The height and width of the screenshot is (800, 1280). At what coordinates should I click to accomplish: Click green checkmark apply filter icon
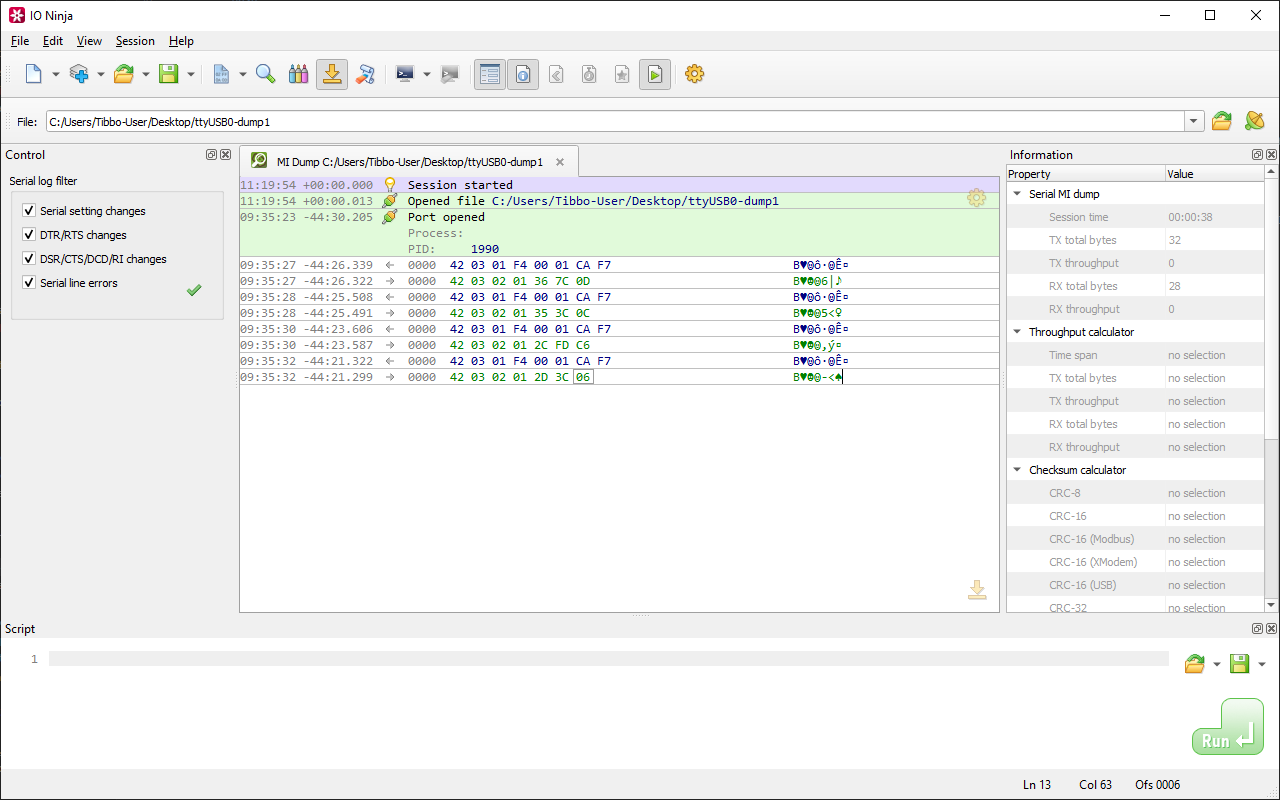coord(194,289)
